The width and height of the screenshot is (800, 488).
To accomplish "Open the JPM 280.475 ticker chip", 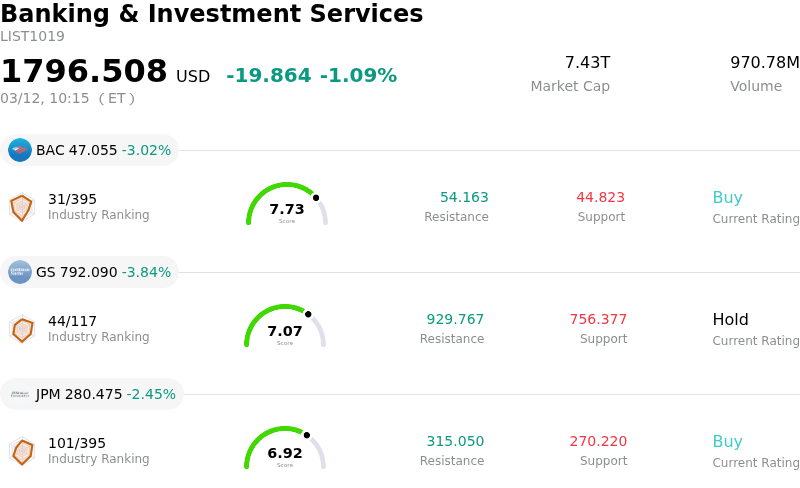I will 92,394.
